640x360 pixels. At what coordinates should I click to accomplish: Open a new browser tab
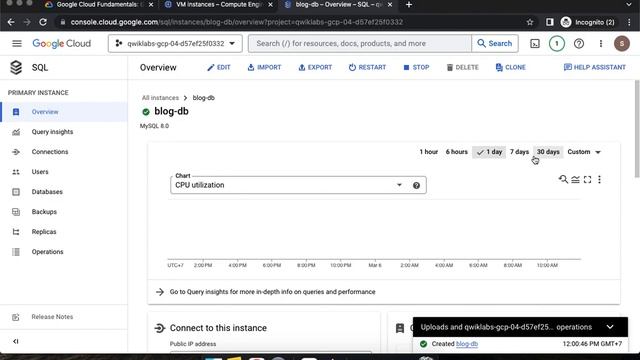(409, 4)
